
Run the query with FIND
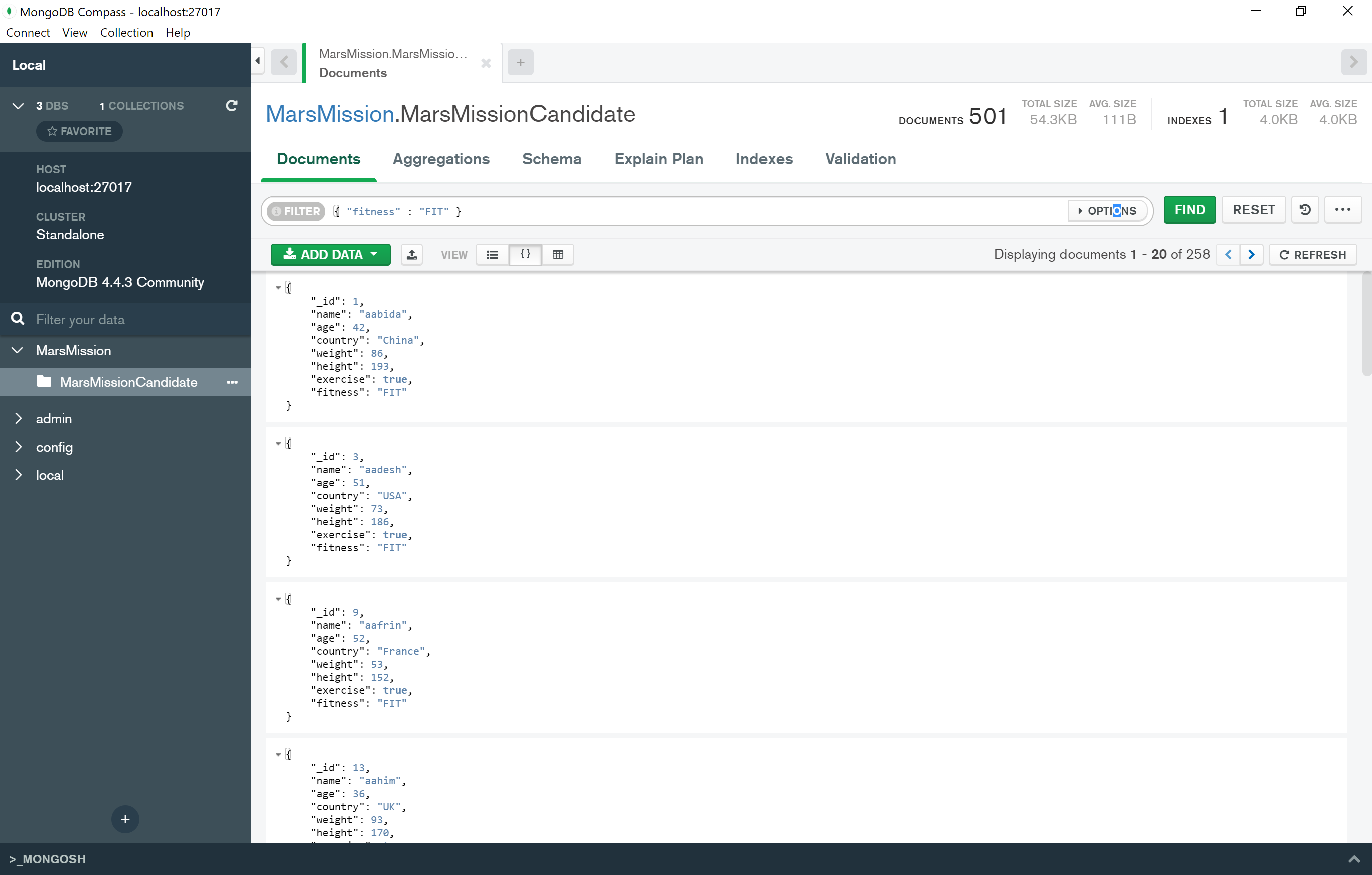[1190, 210]
